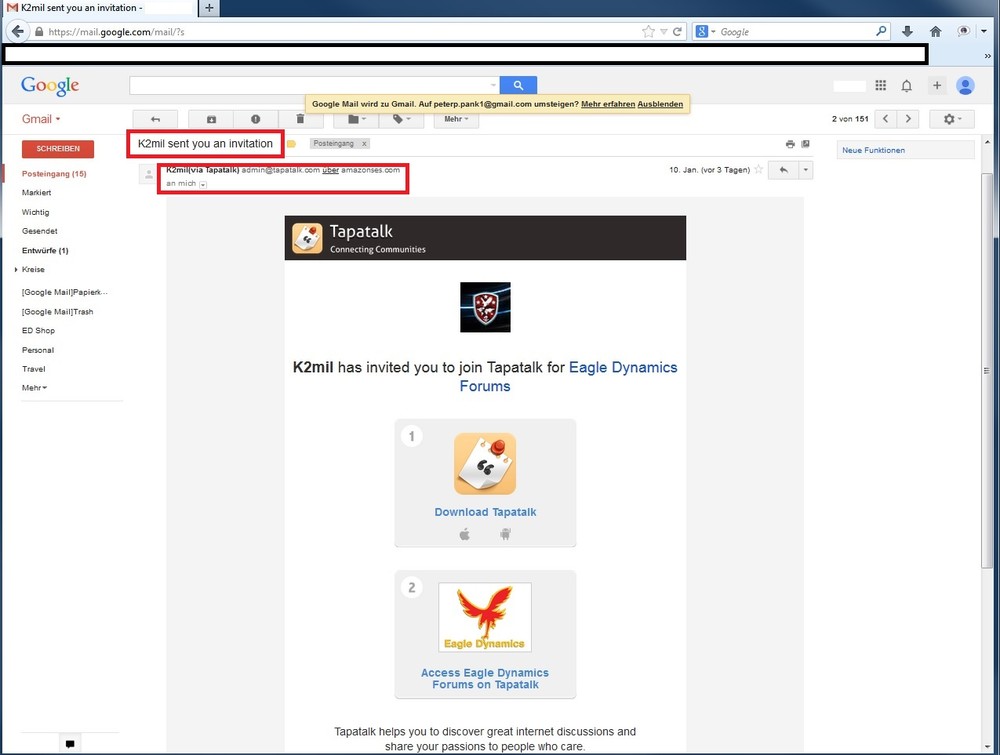1000x755 pixels.
Task: Open the [Google Mail]Papierk... label
Action: click(x=64, y=292)
